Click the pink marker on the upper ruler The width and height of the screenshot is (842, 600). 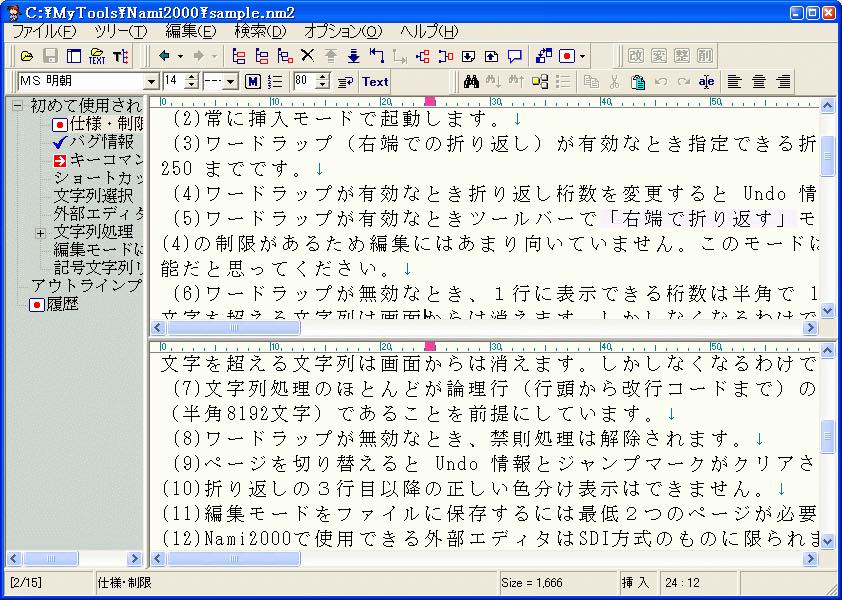pos(430,101)
